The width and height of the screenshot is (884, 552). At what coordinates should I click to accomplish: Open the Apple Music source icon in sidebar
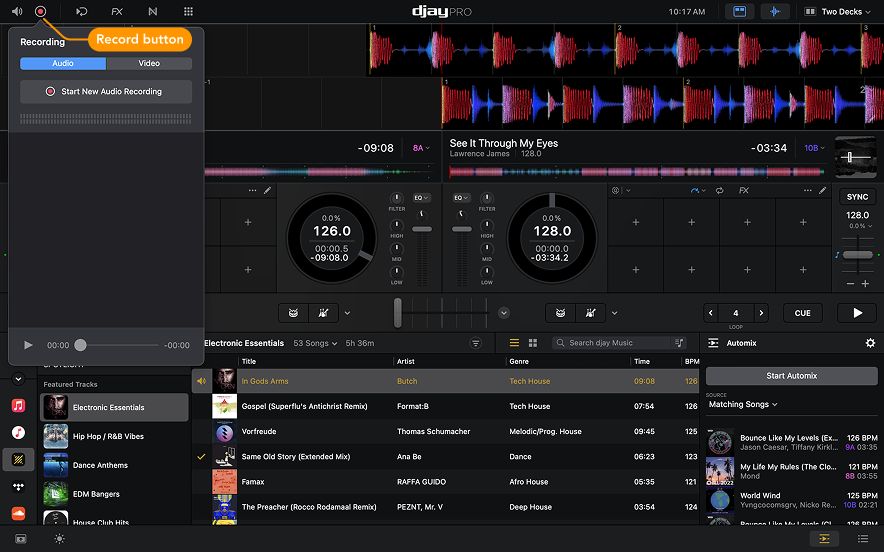coord(18,405)
